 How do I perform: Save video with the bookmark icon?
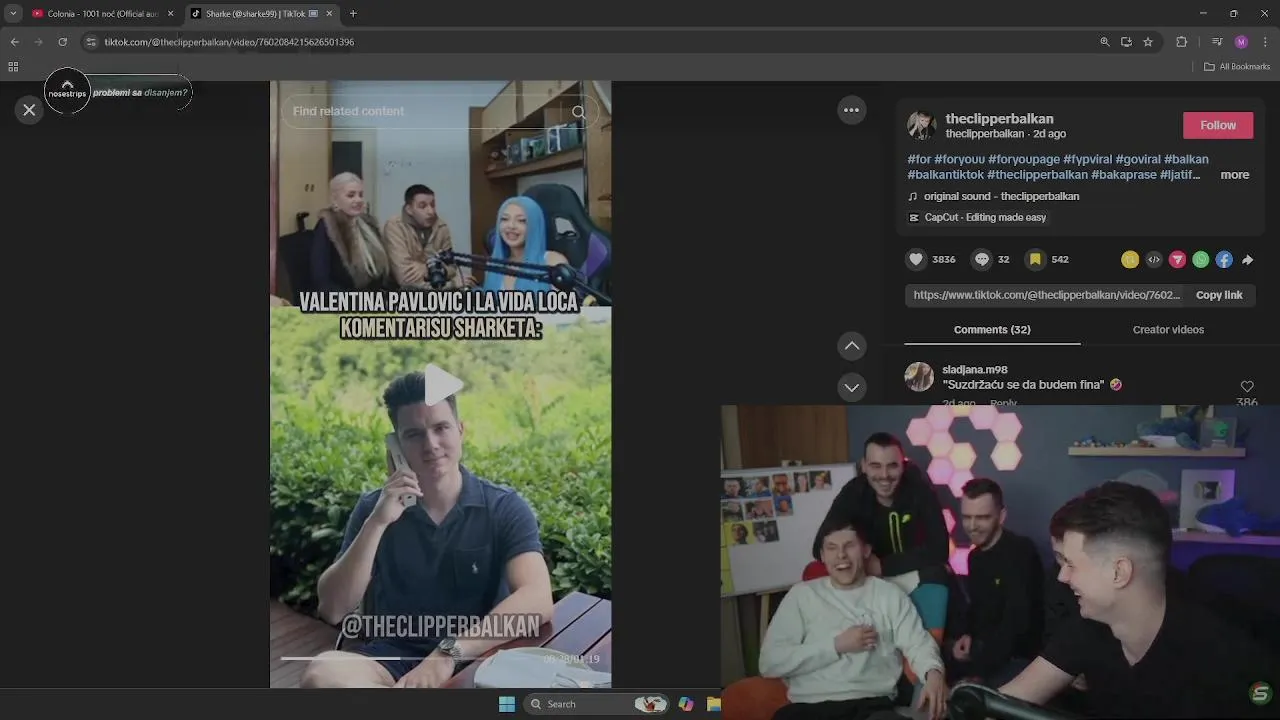pyautogui.click(x=1035, y=259)
